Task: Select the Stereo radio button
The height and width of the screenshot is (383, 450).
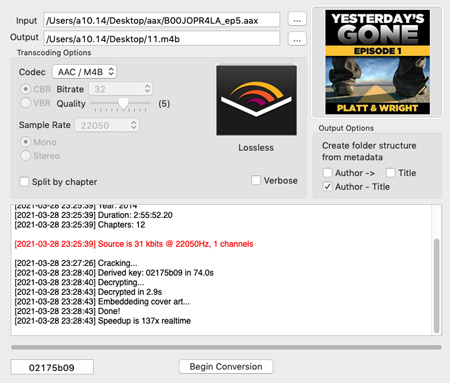Action: 25,156
